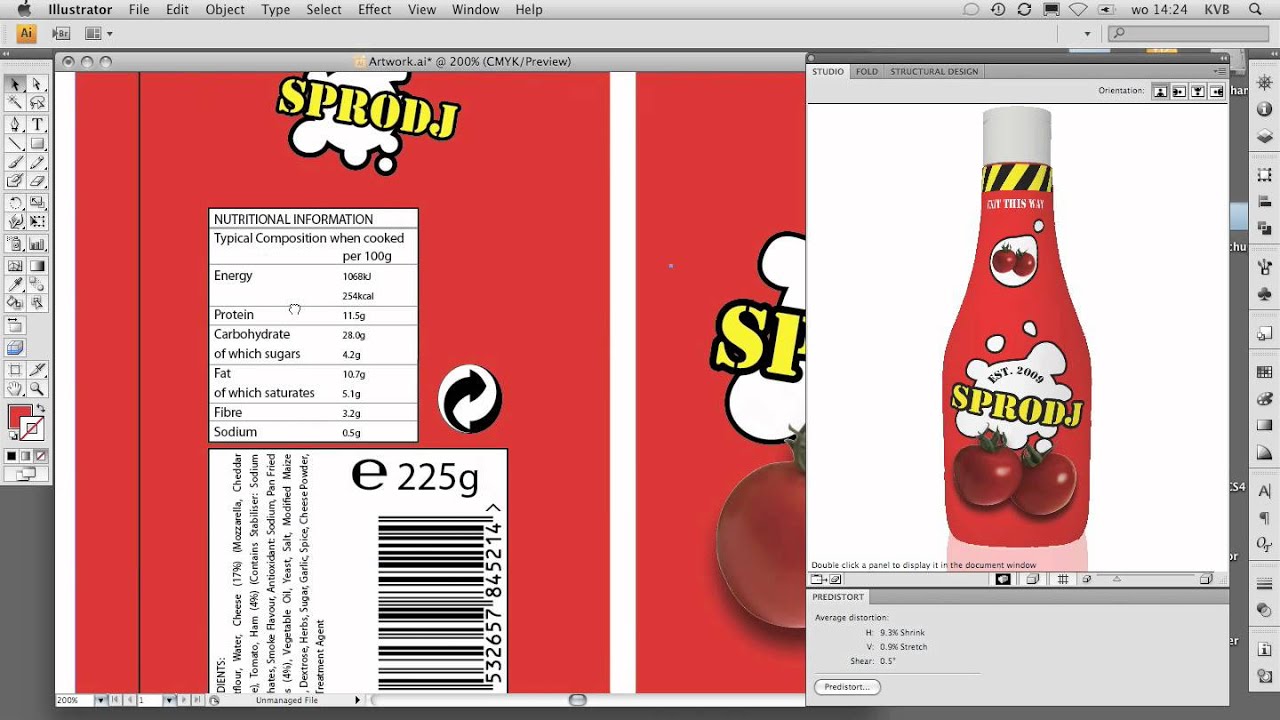Open Spotlight search in menu bar
The image size is (1280, 720).
[x=1254, y=10]
